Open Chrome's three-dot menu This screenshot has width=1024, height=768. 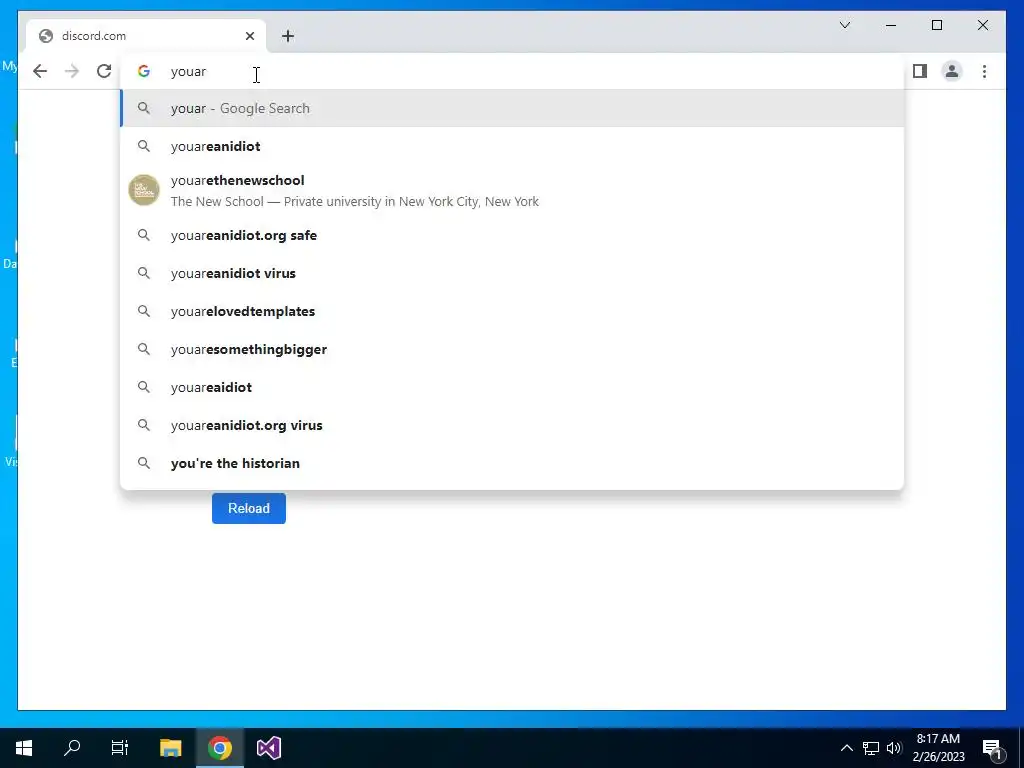click(x=984, y=71)
